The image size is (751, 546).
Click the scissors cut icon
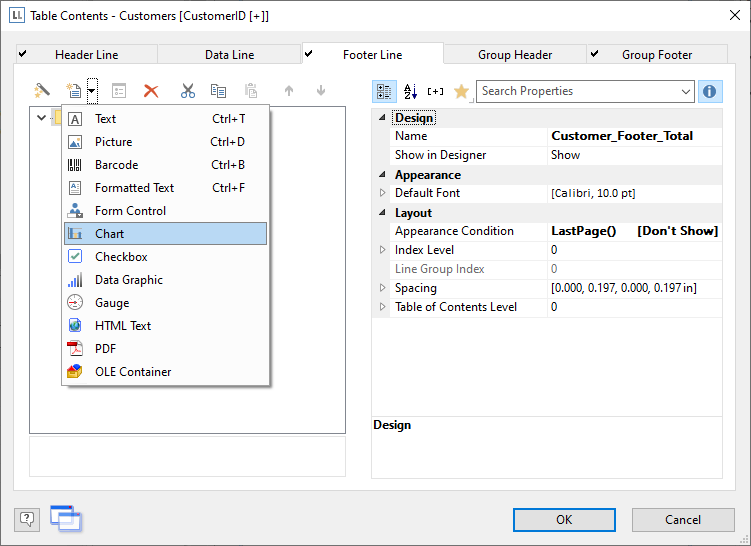click(187, 91)
